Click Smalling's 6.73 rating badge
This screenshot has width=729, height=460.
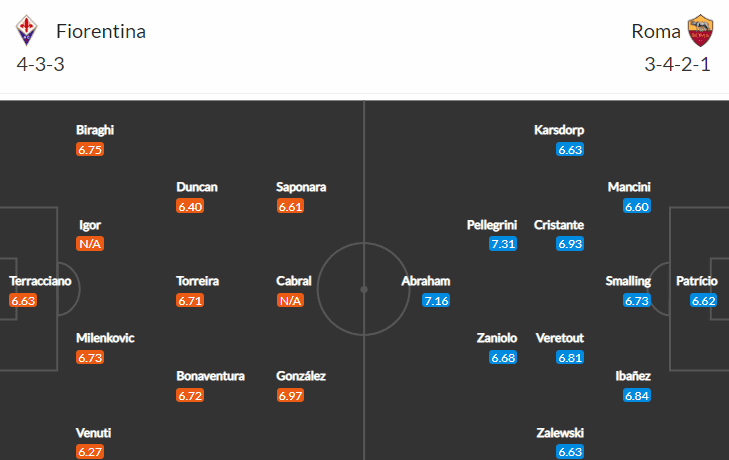click(636, 300)
